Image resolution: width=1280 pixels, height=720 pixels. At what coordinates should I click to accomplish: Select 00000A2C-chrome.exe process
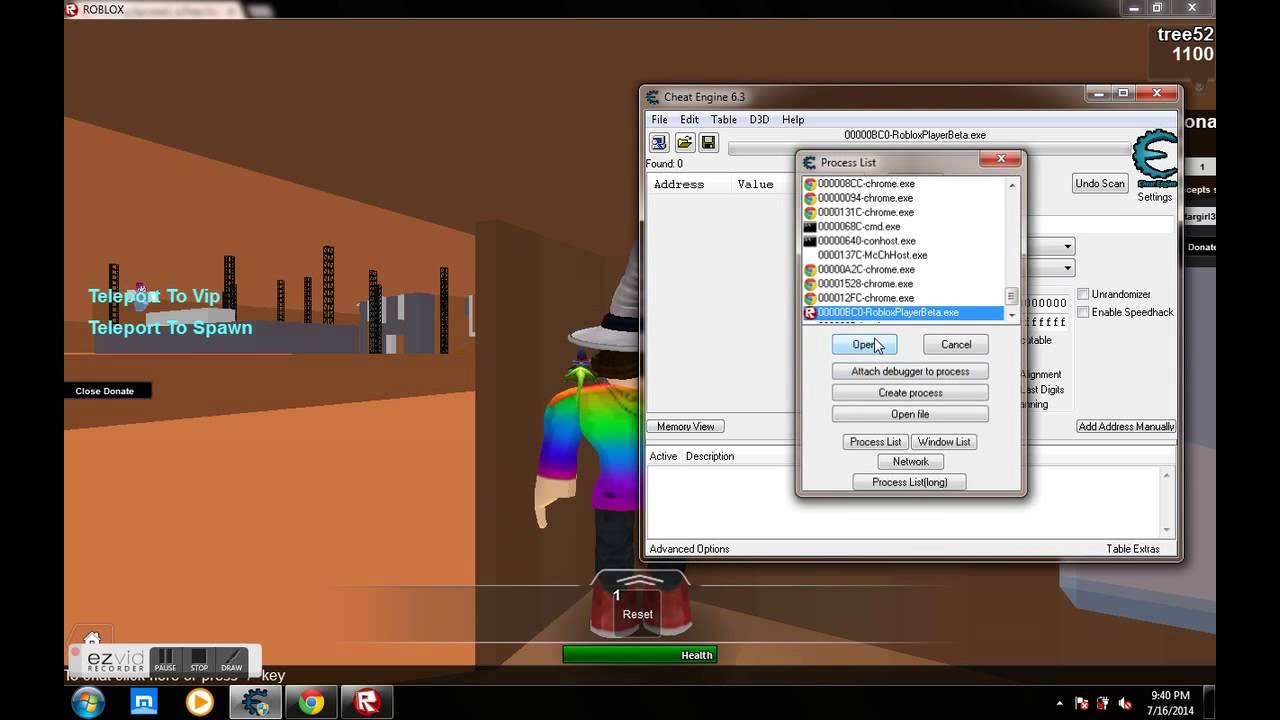coord(904,269)
